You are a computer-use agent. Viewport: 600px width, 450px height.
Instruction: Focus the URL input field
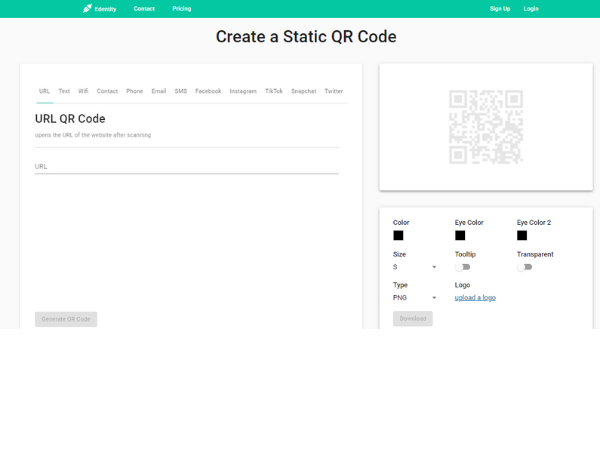[x=187, y=166]
